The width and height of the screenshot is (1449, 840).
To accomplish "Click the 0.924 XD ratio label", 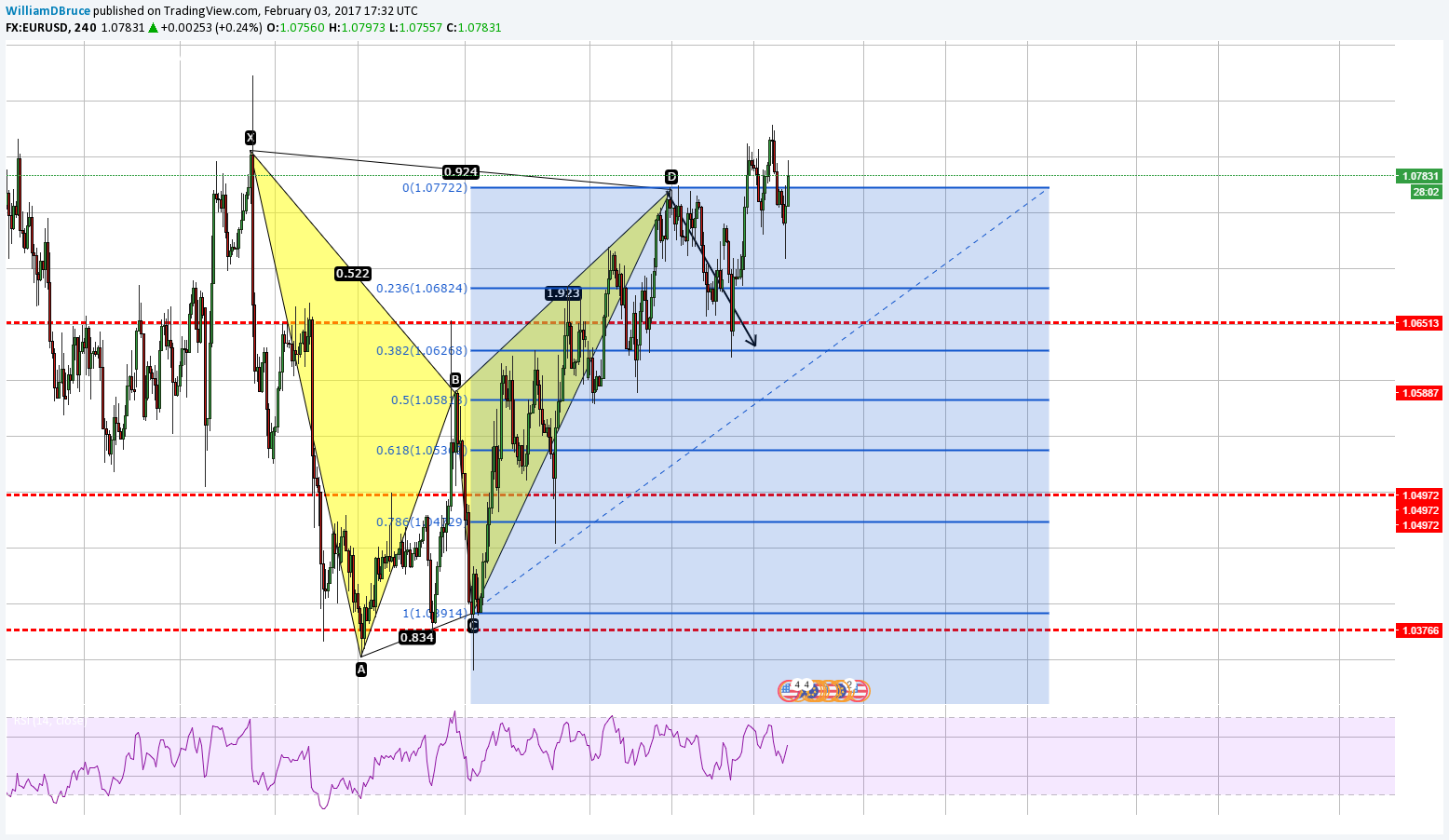I will click(461, 171).
